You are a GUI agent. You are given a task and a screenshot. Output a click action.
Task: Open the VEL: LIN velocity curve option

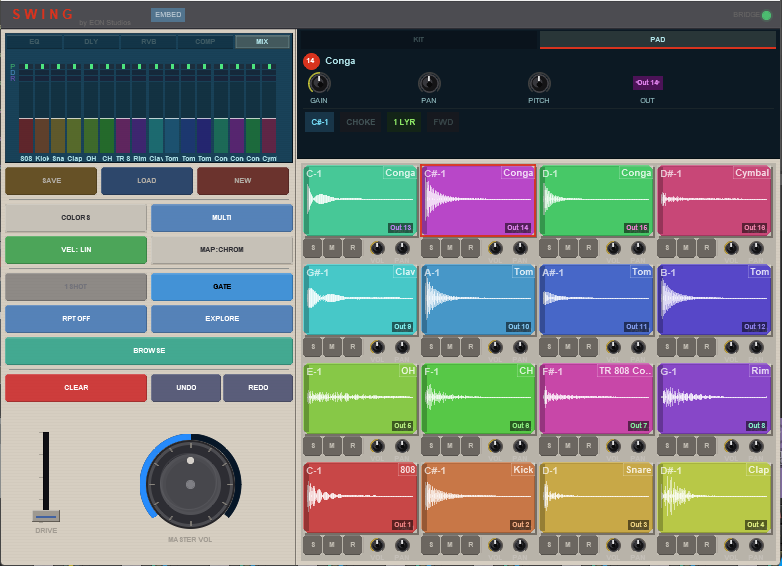click(x=76, y=250)
